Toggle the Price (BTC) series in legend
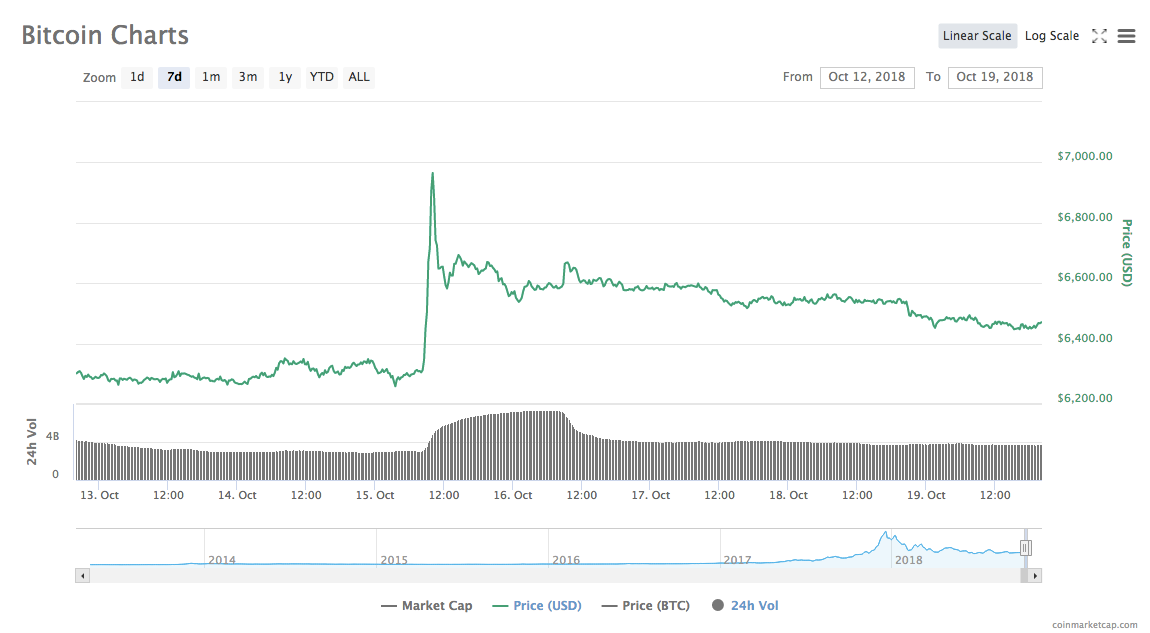The width and height of the screenshot is (1150, 633). [x=645, y=606]
